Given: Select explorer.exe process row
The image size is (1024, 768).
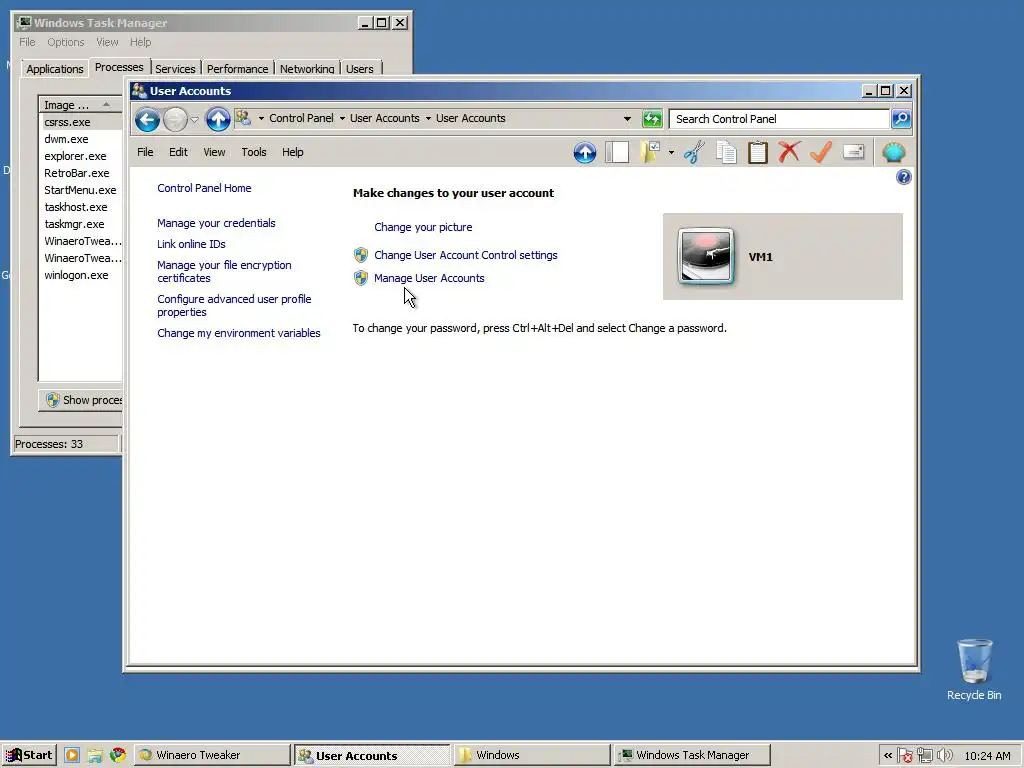Looking at the screenshot, I should click(81, 156).
